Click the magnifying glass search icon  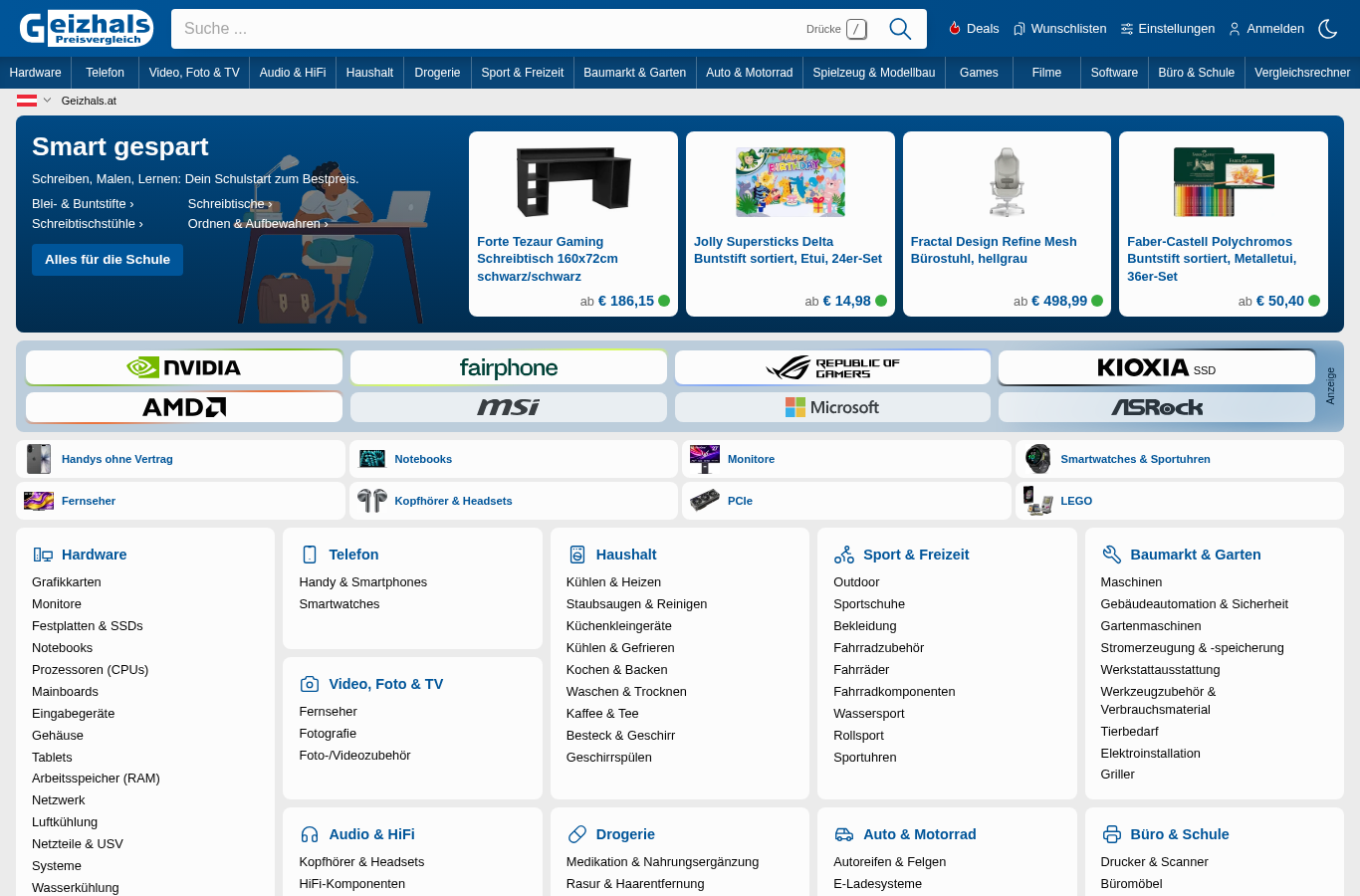[x=900, y=29]
